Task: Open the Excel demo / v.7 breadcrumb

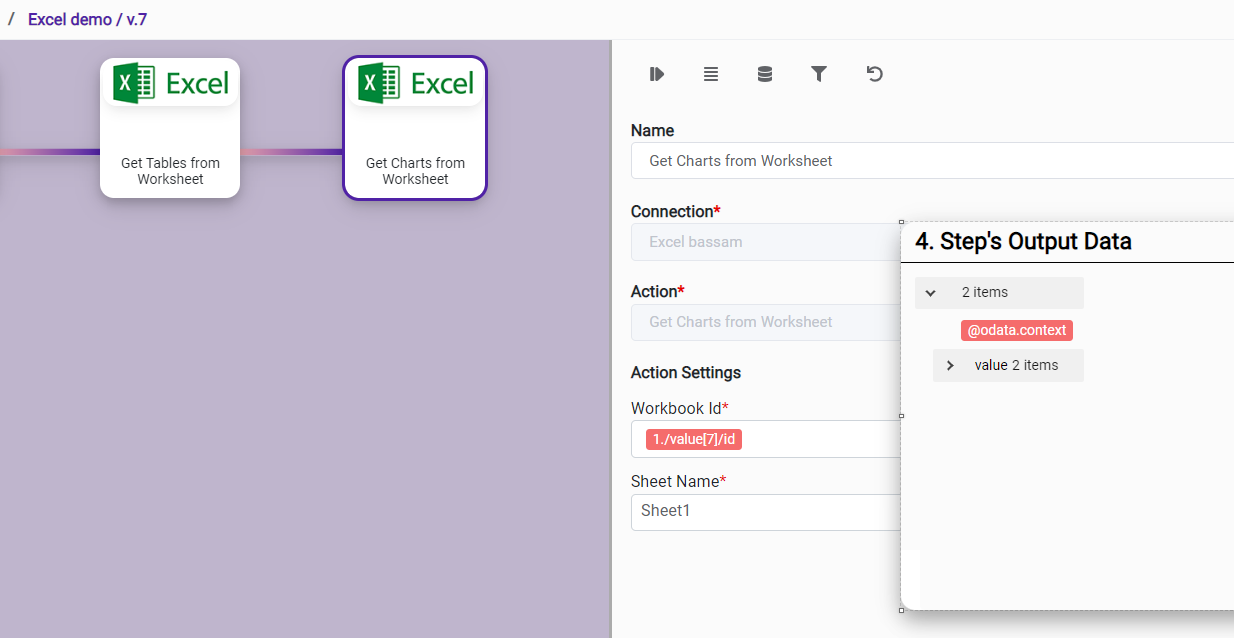Action: [x=87, y=19]
